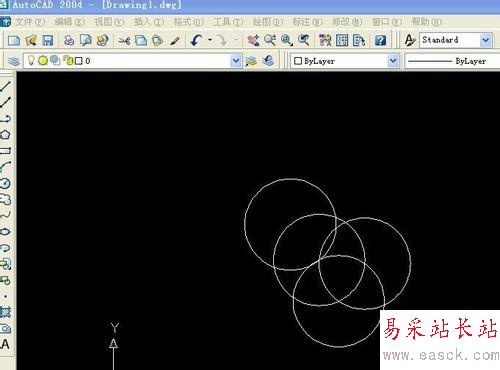Click the Make Block tool

[x=5, y=280]
